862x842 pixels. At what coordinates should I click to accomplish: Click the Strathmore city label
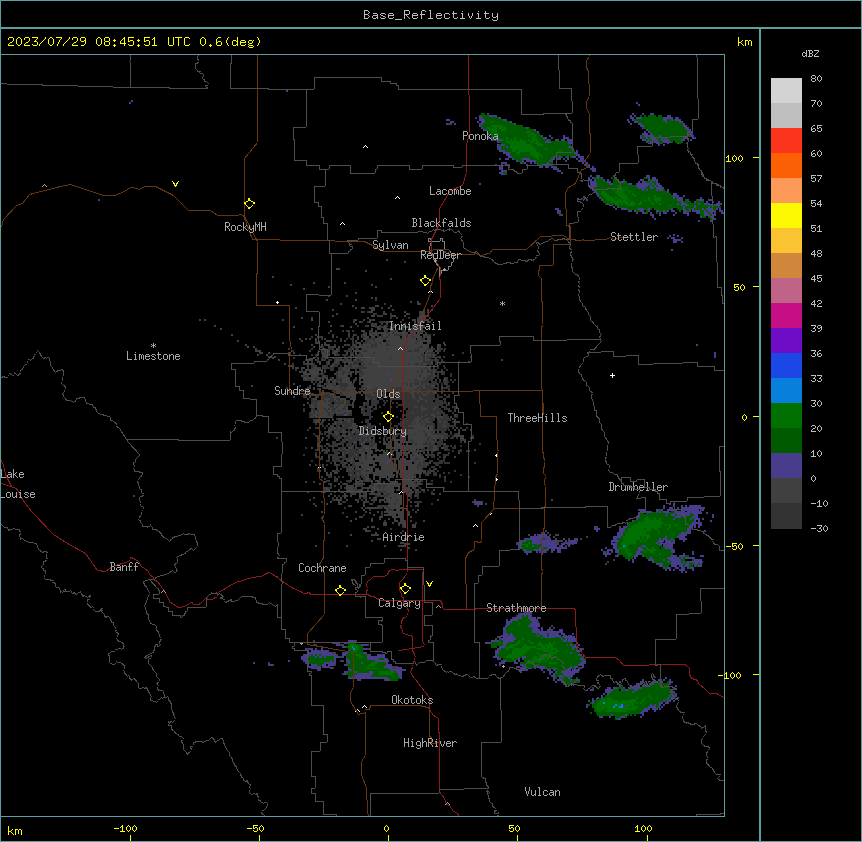[516, 608]
